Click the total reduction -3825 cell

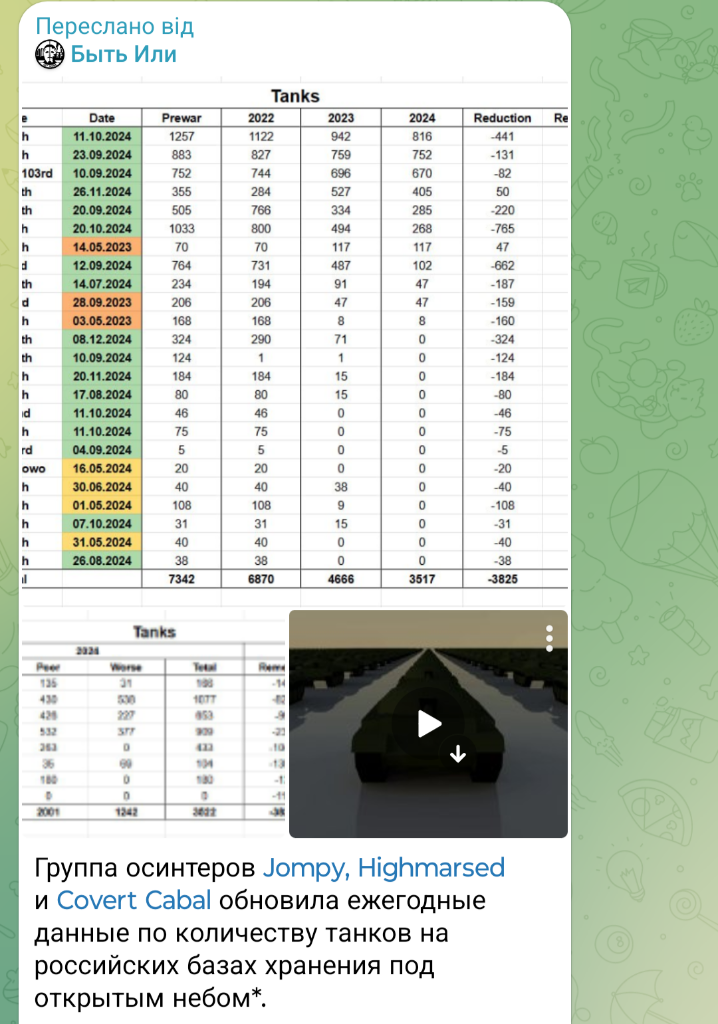pyautogui.click(x=502, y=579)
